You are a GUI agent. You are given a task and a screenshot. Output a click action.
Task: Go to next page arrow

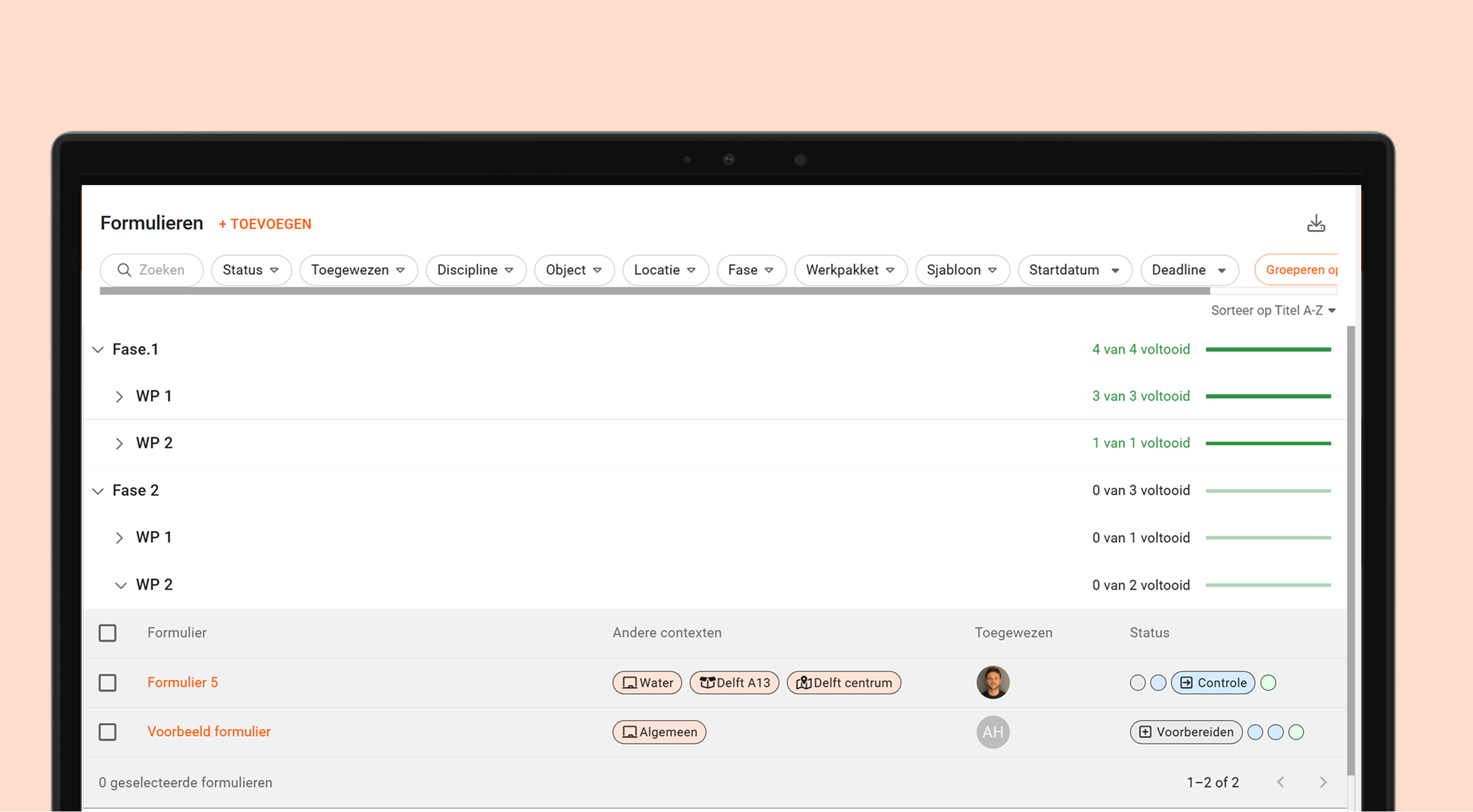(1323, 782)
